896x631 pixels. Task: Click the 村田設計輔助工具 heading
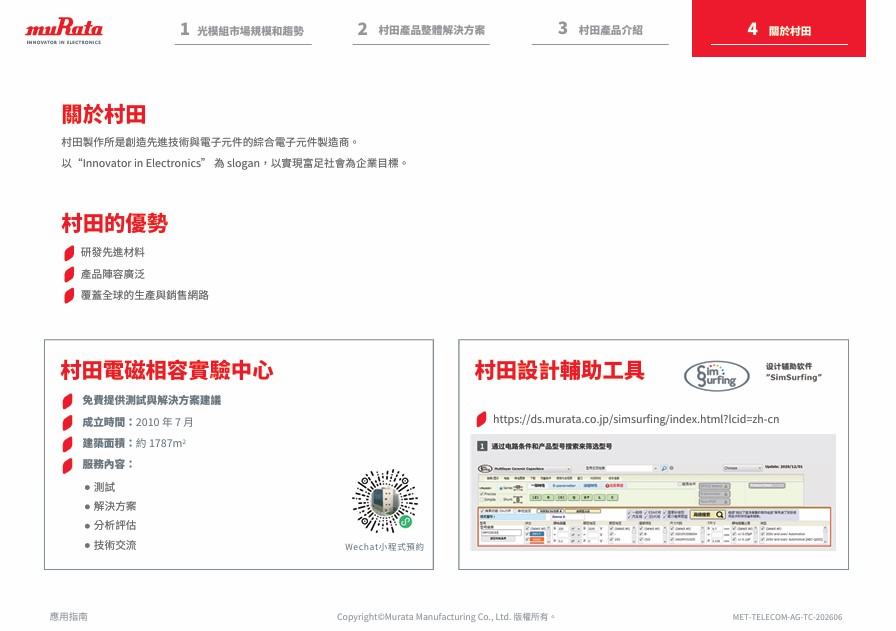pos(559,370)
